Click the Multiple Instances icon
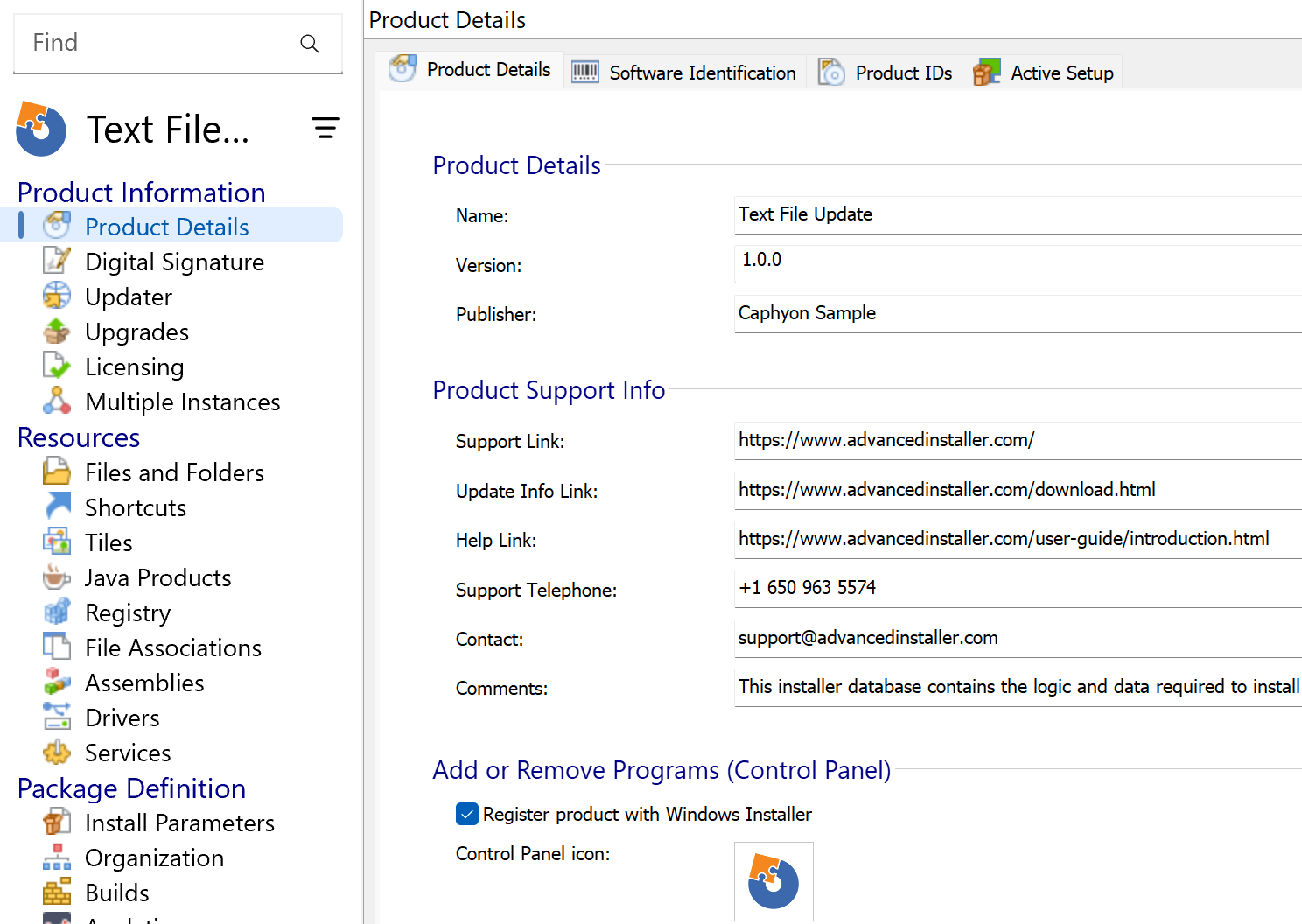The height and width of the screenshot is (924, 1302). (x=57, y=401)
